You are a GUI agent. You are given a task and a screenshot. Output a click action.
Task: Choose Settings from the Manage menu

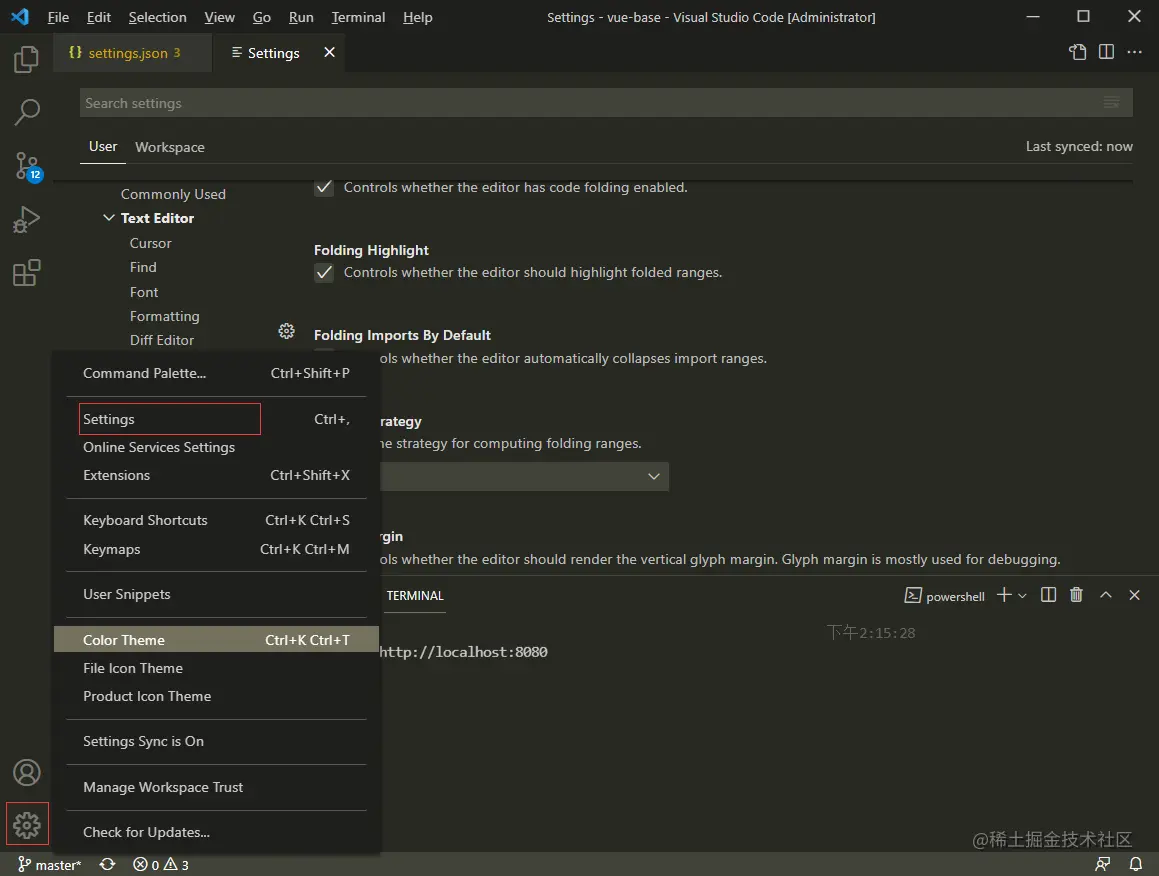point(217,419)
